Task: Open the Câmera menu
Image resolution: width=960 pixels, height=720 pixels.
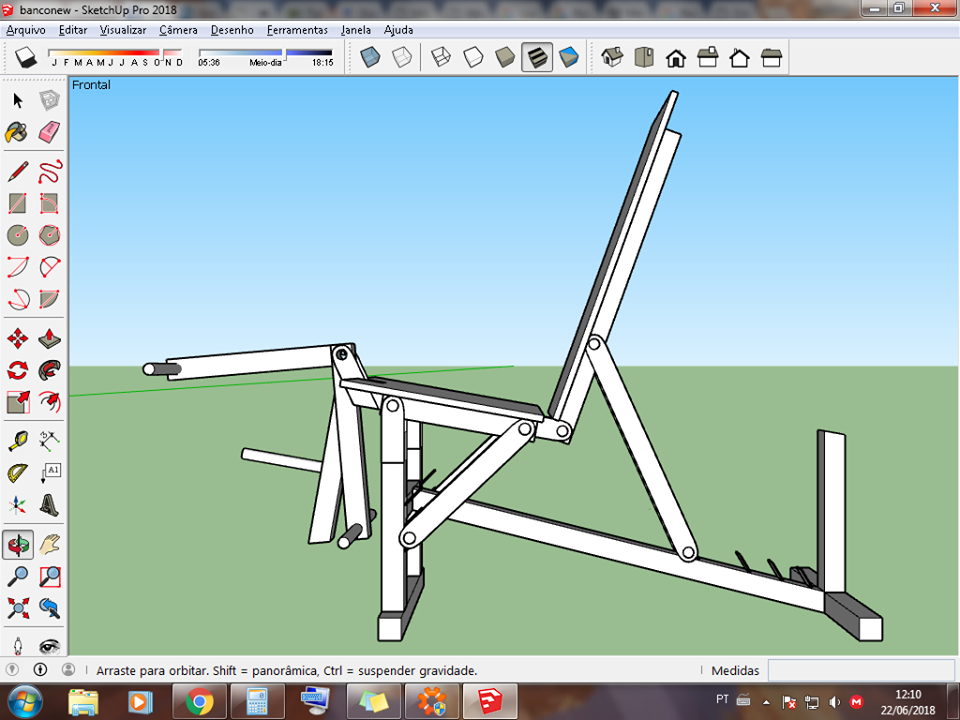Action: pyautogui.click(x=178, y=30)
